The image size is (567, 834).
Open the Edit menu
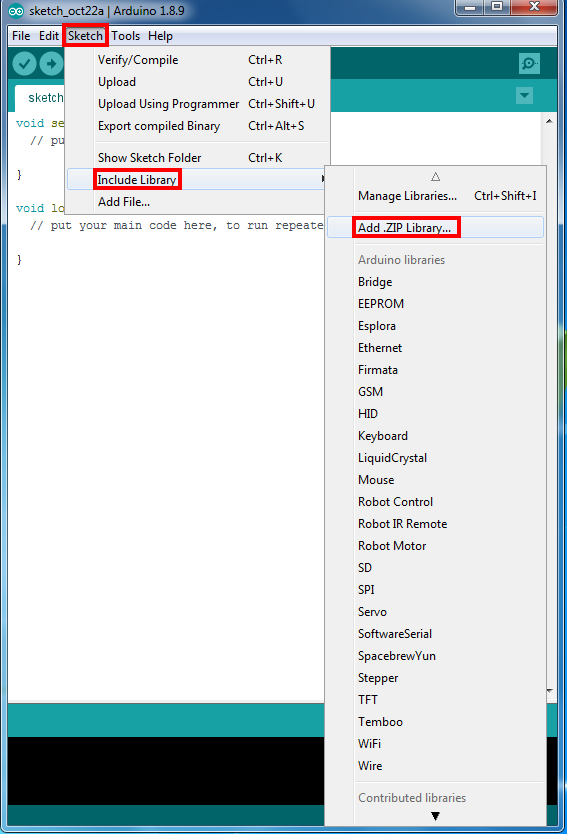pos(48,36)
